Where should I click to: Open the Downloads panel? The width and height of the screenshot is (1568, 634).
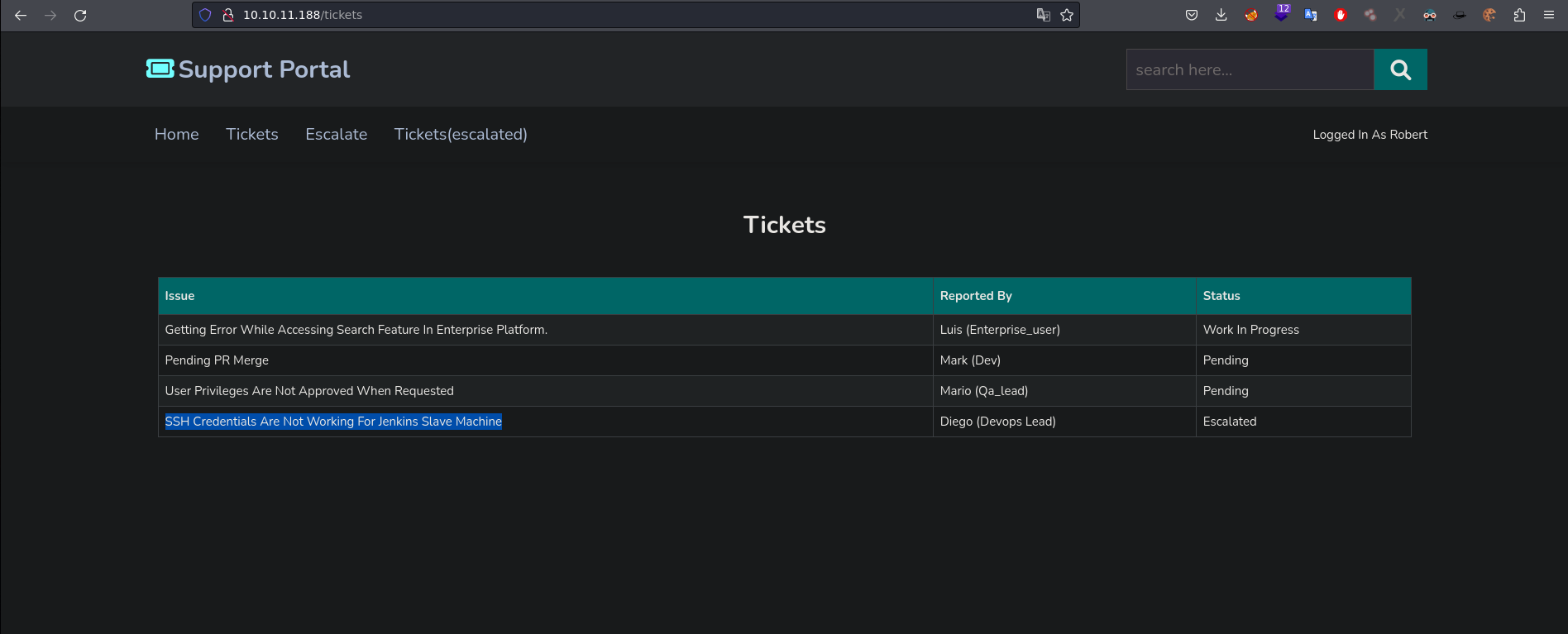[1221, 15]
